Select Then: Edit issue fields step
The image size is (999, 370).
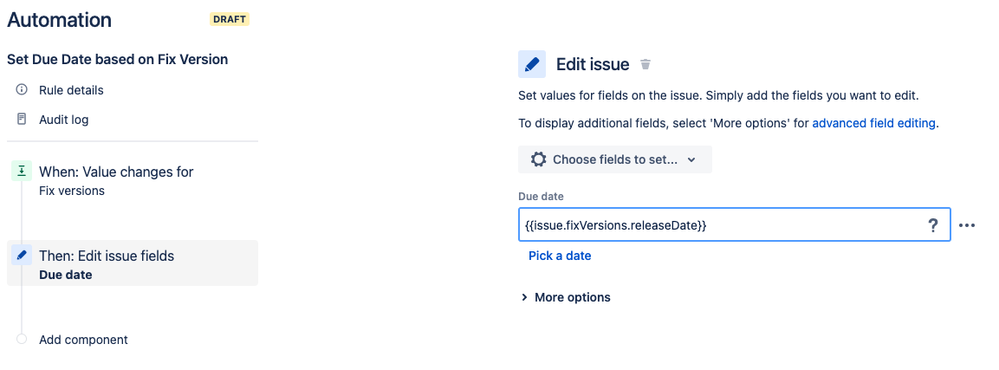point(133,263)
